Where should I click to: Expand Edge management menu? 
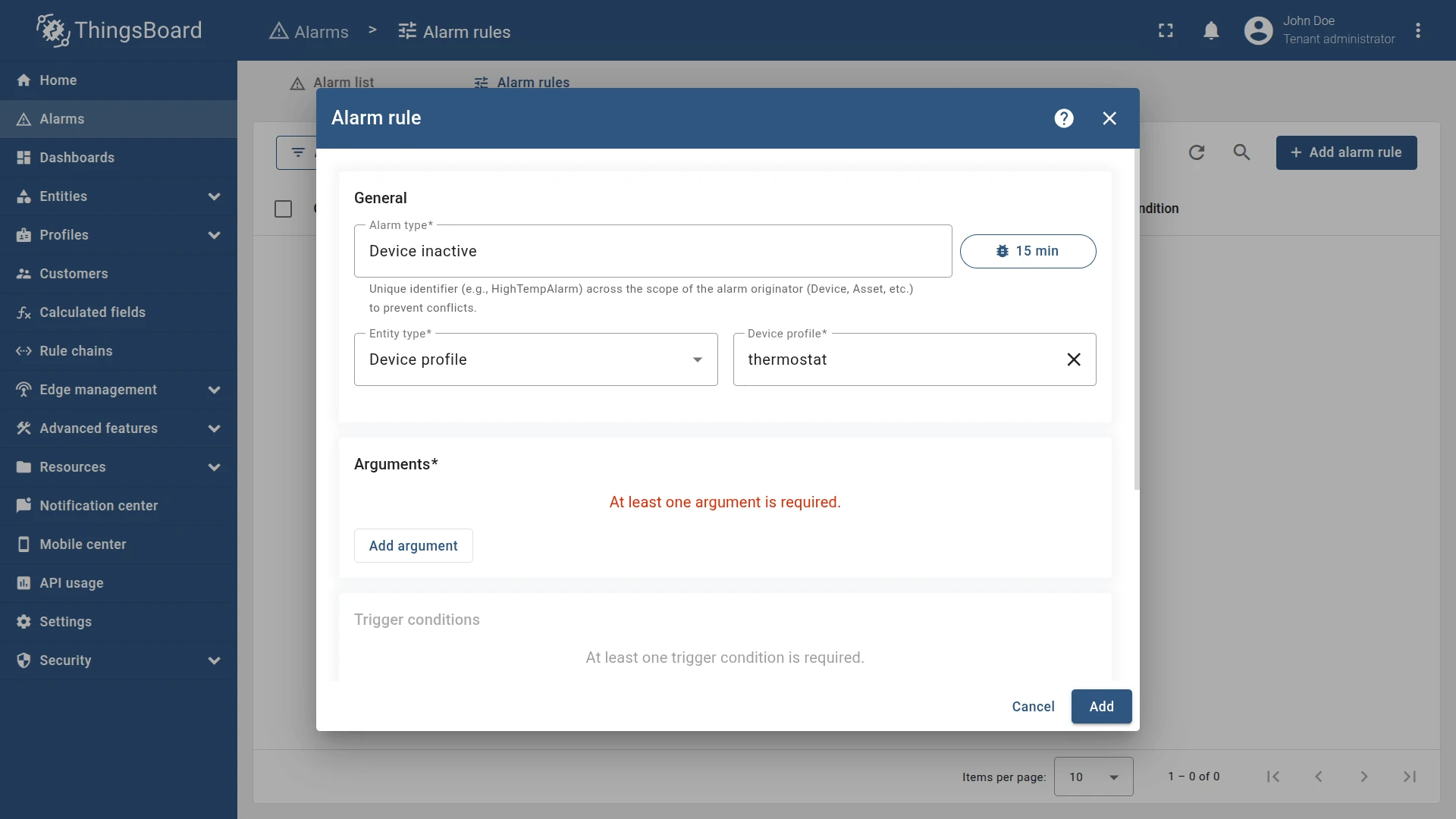coord(118,390)
